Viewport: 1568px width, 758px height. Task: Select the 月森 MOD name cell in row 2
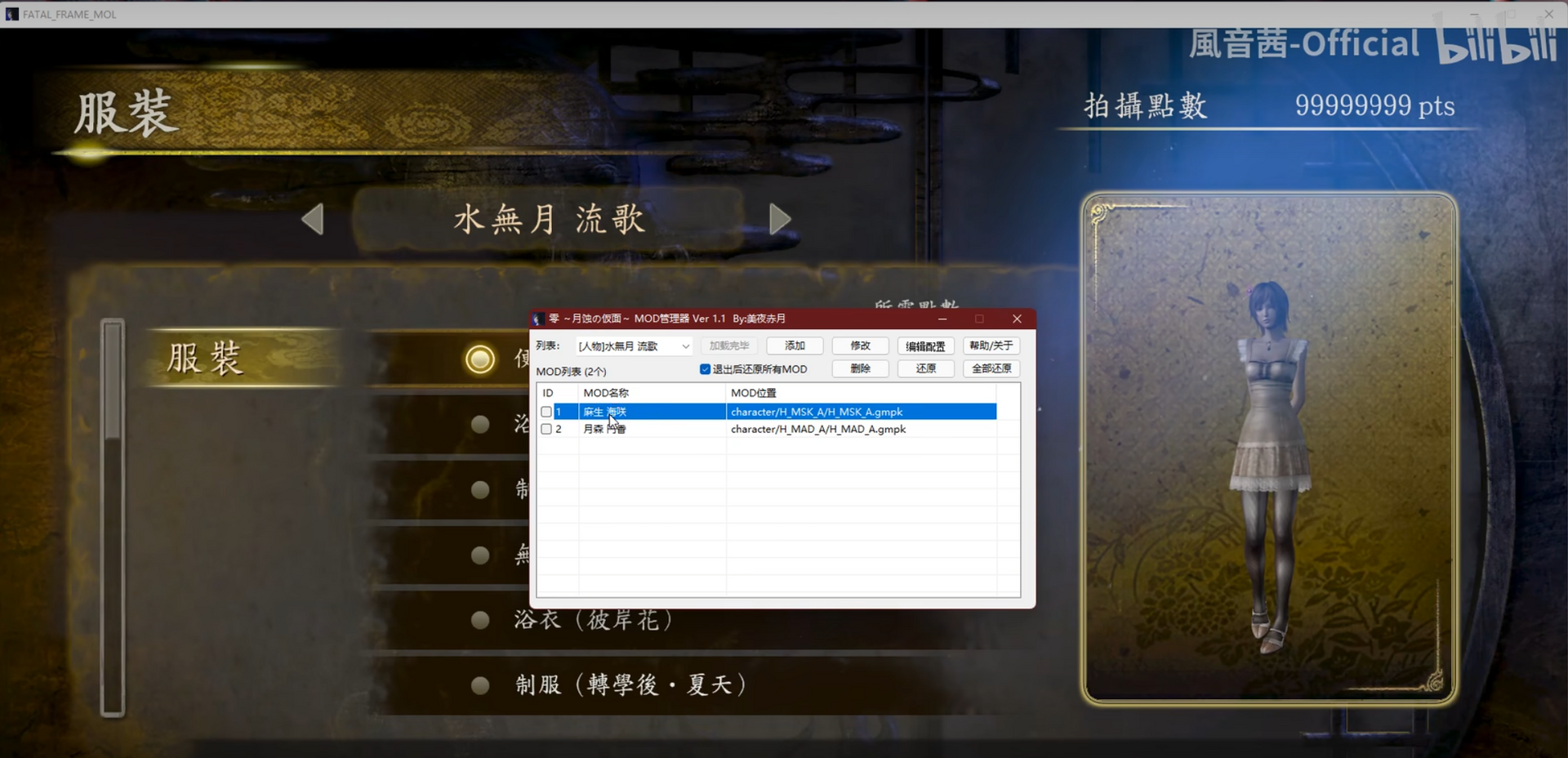coord(653,429)
